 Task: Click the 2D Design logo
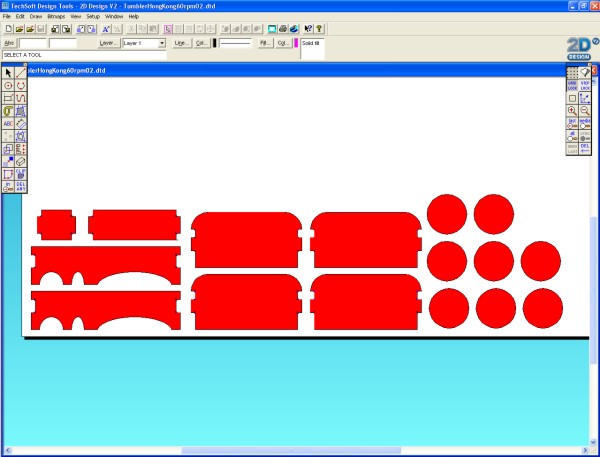579,49
